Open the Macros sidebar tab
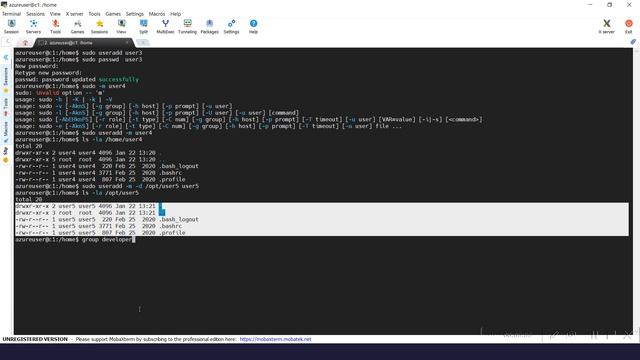 (x=6, y=132)
